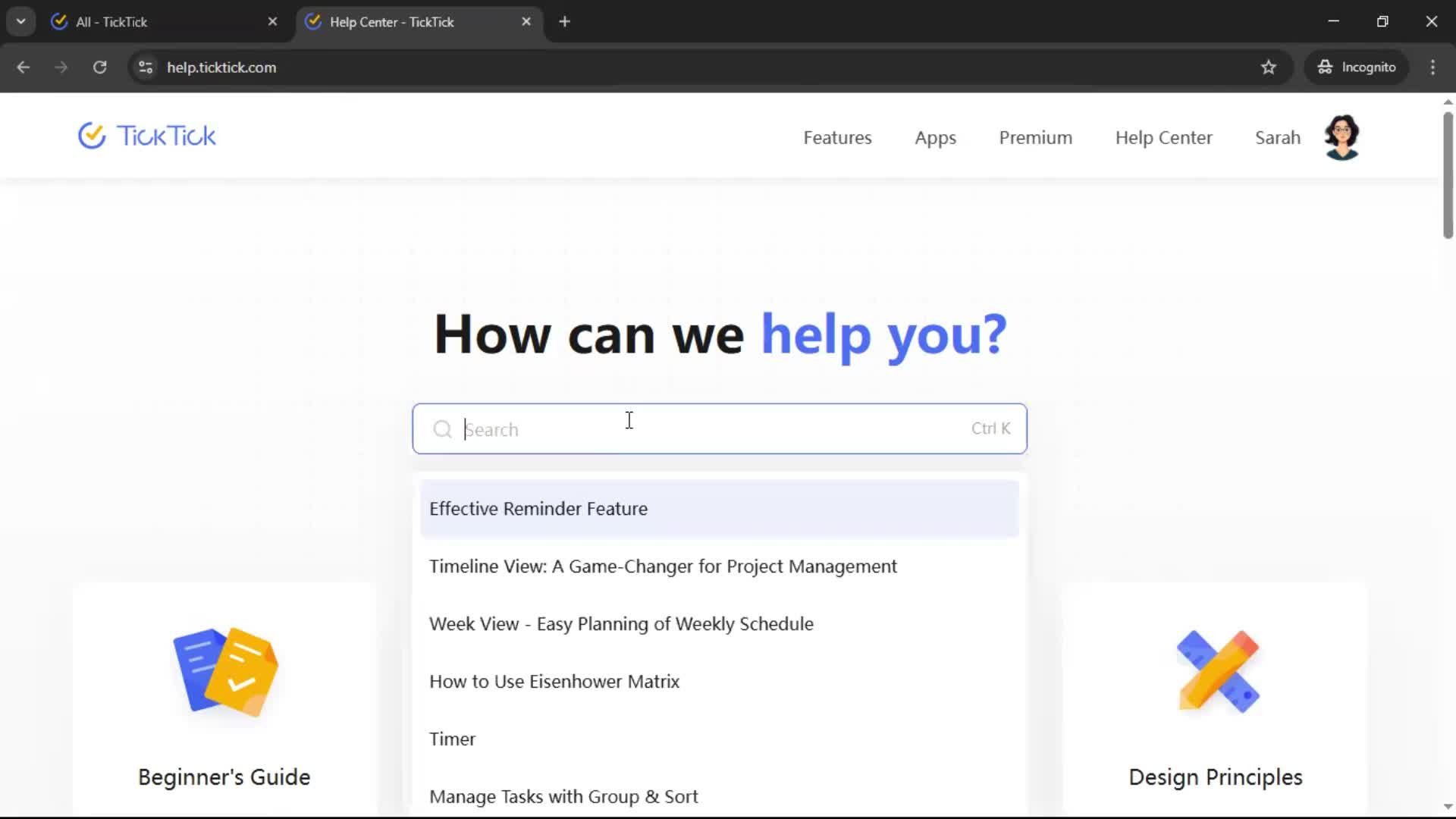1456x819 pixels.
Task: View site information icon beside URL
Action: tap(146, 67)
